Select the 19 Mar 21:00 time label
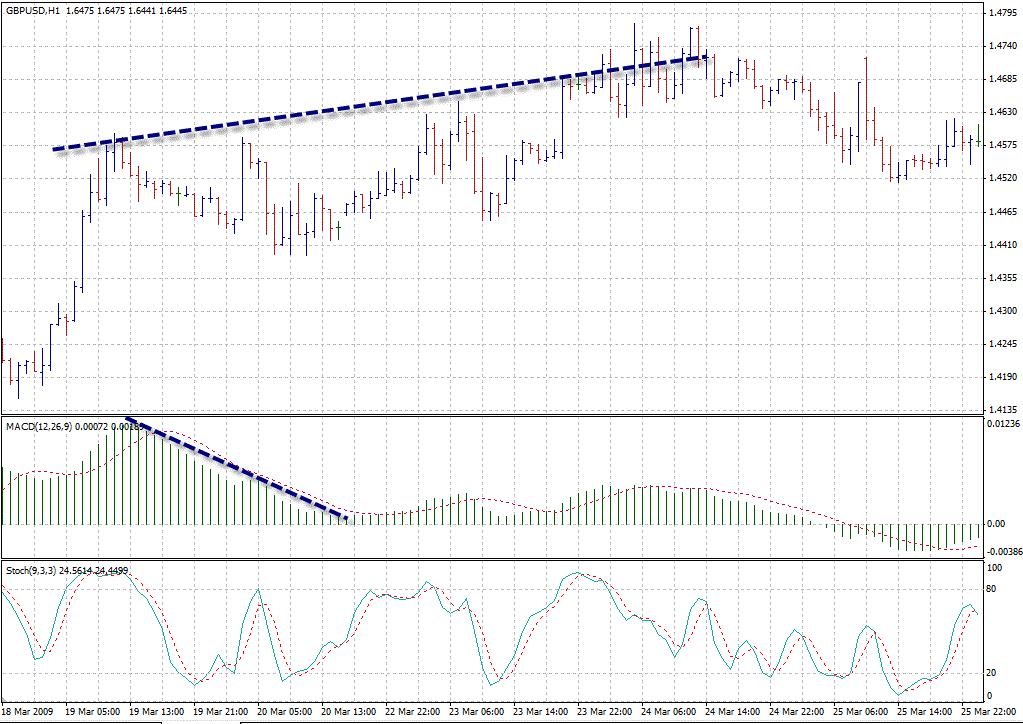This screenshot has width=1023, height=724. pos(221,710)
